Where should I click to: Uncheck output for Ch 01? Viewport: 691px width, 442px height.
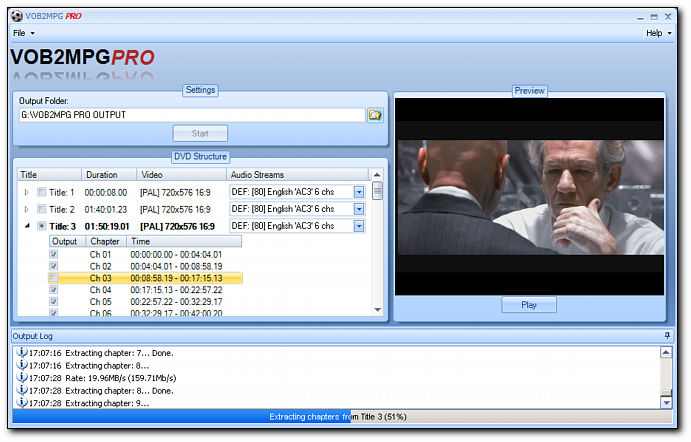(53, 254)
